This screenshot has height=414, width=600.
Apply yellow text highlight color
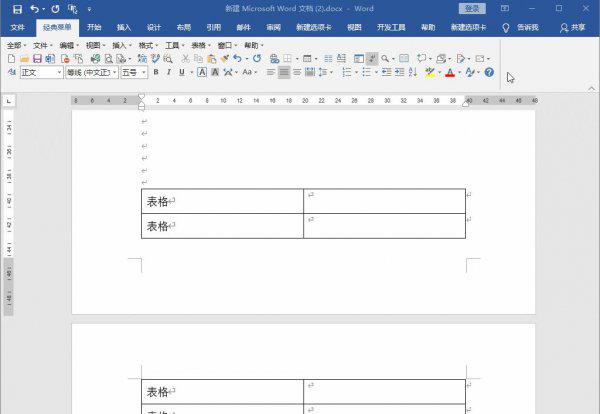point(430,72)
